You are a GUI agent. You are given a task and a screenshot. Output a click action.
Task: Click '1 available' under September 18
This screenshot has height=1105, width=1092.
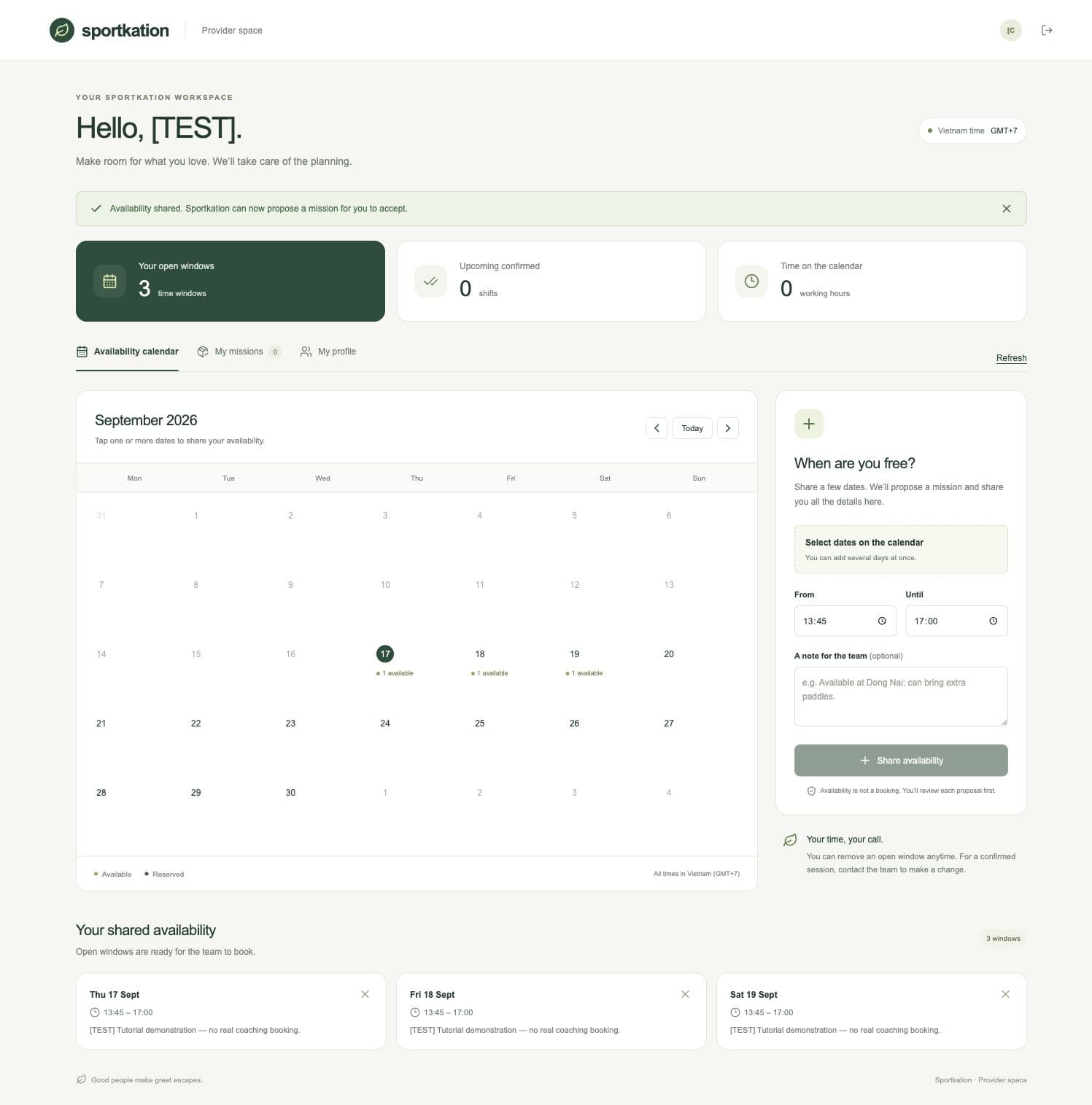[489, 673]
